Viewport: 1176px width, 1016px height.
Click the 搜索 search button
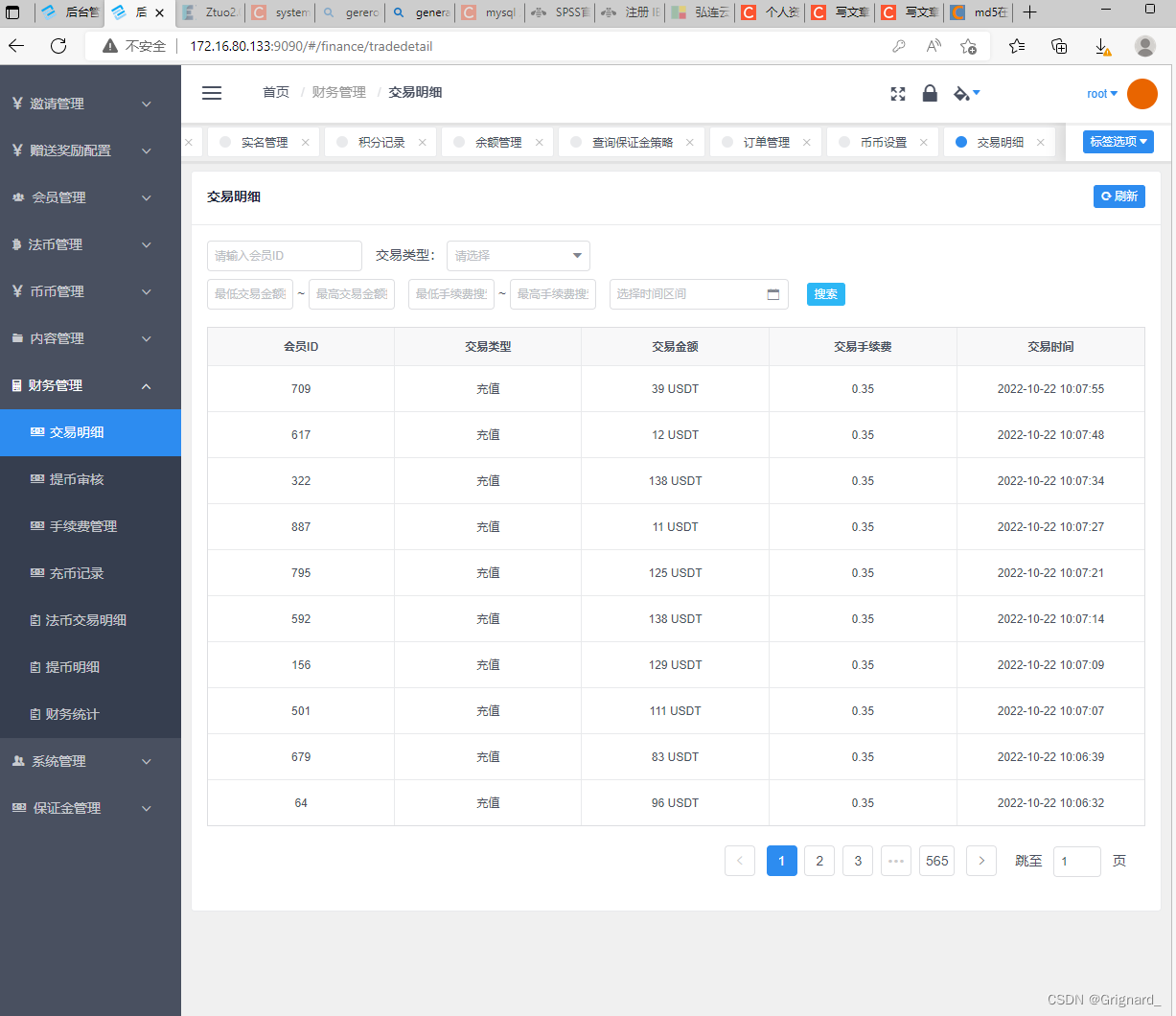point(825,294)
